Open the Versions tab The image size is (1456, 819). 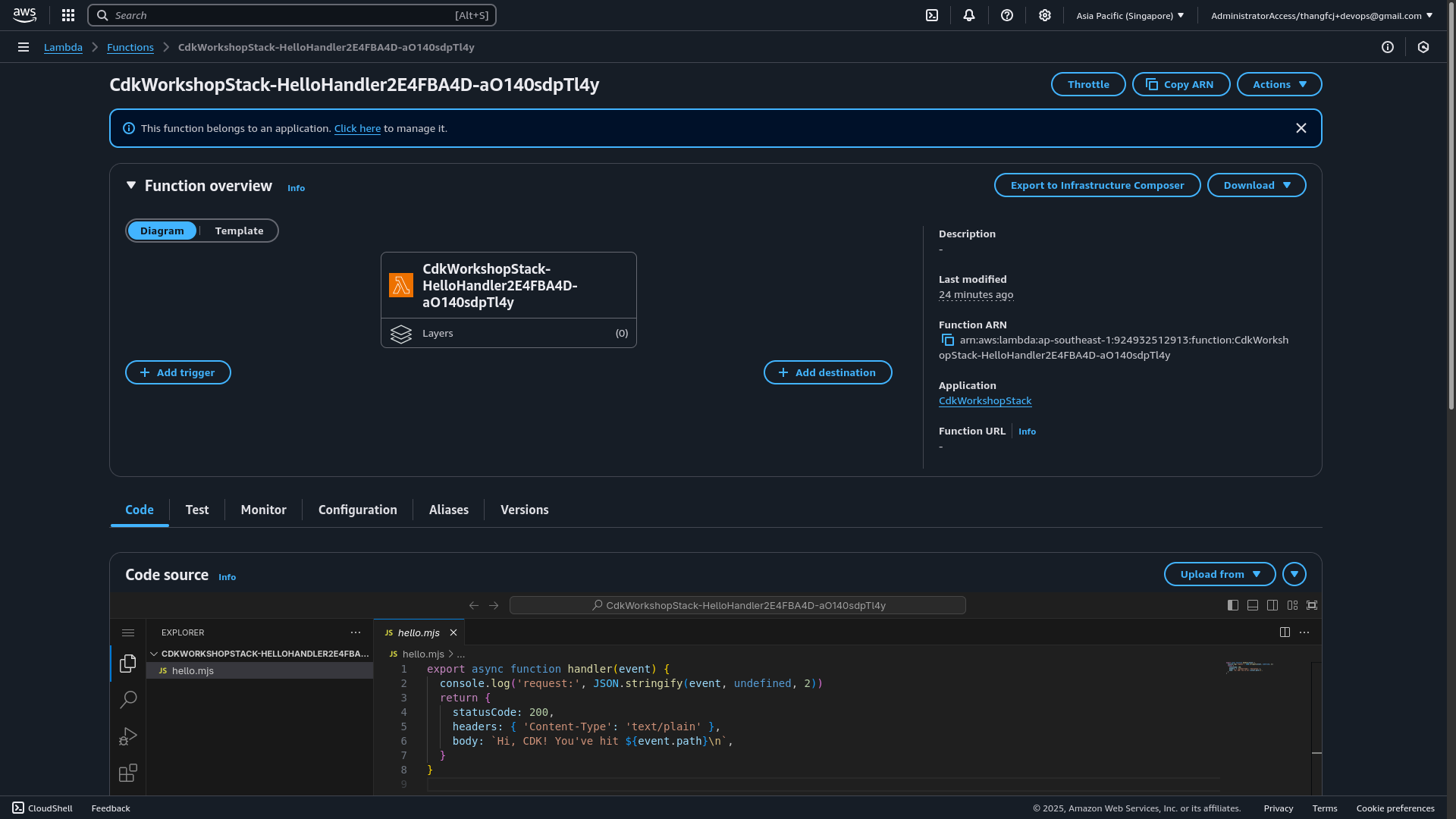click(525, 510)
